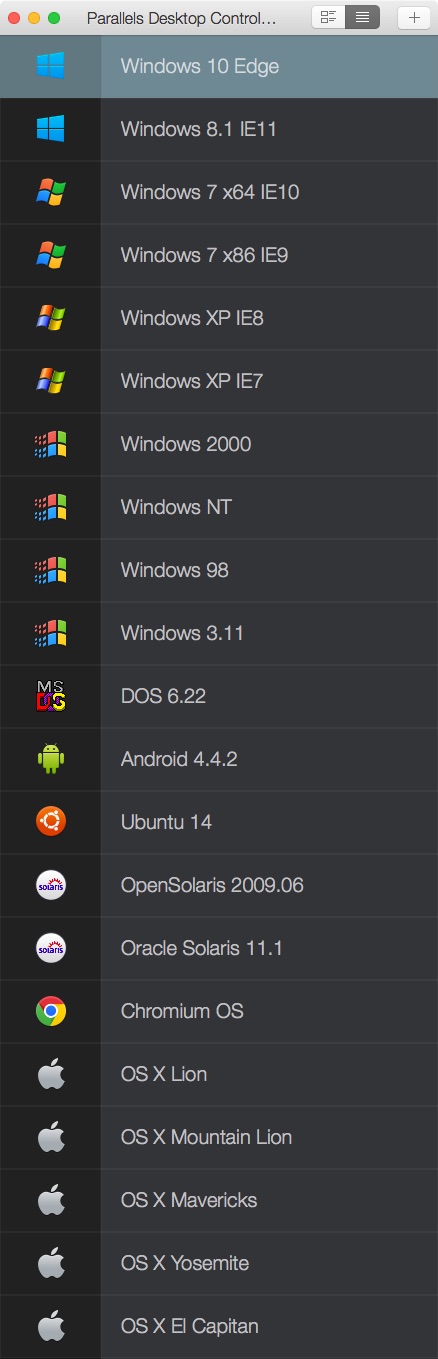Screen dimensions: 438x1359
Task: Select the "Windows 3.11" text
Action: click(182, 633)
